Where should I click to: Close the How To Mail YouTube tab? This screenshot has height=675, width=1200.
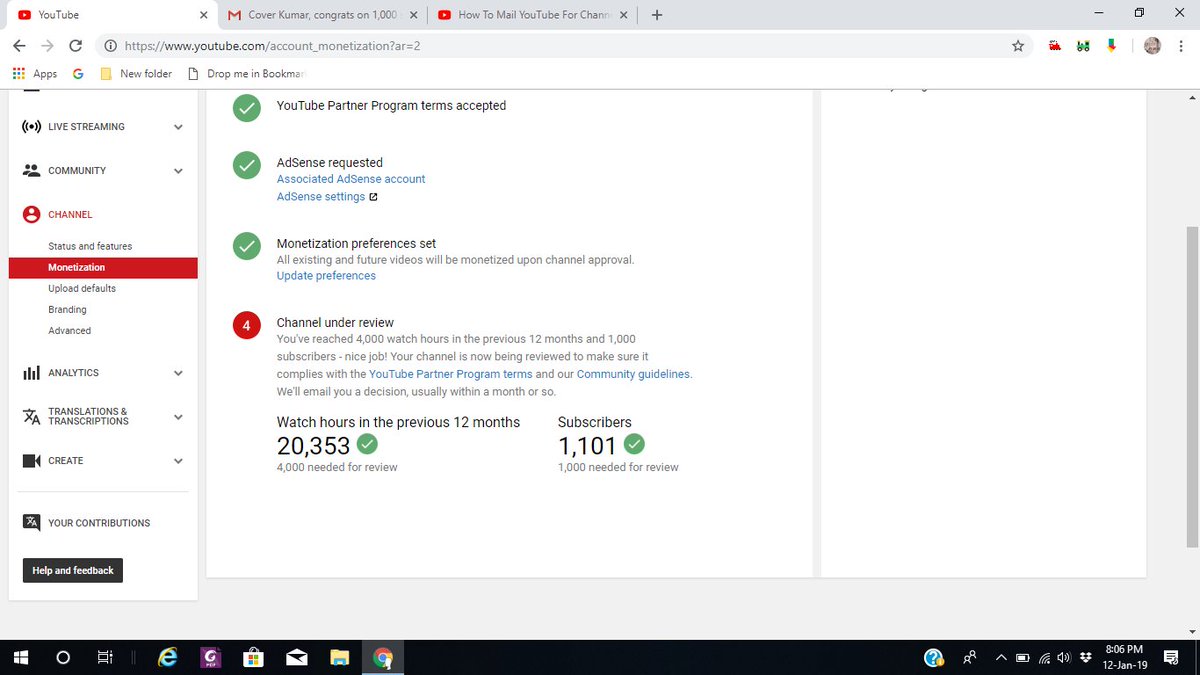pos(624,15)
